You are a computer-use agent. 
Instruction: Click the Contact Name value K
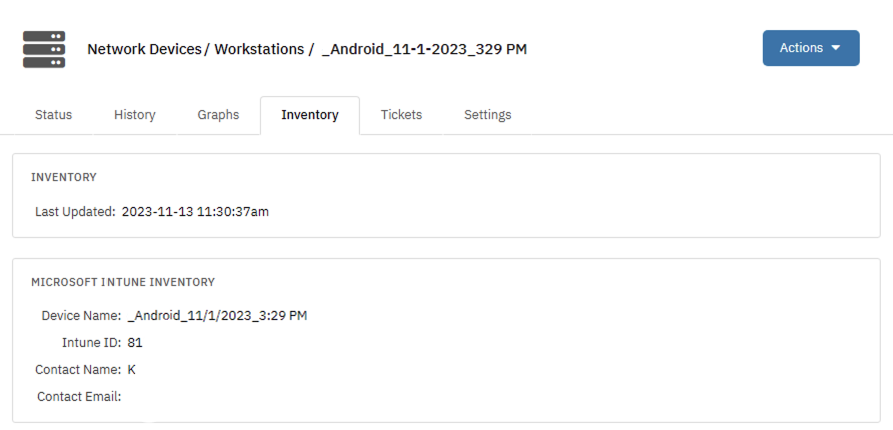tap(132, 370)
